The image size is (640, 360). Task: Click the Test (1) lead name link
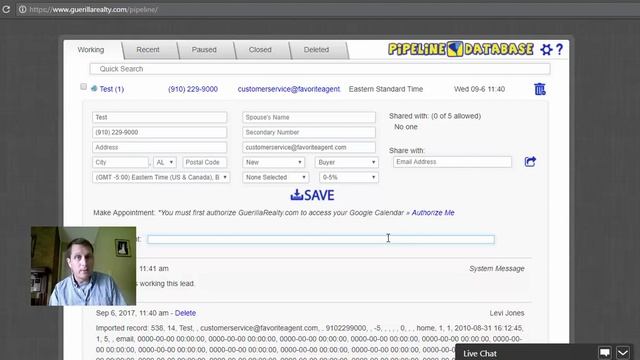click(x=111, y=89)
